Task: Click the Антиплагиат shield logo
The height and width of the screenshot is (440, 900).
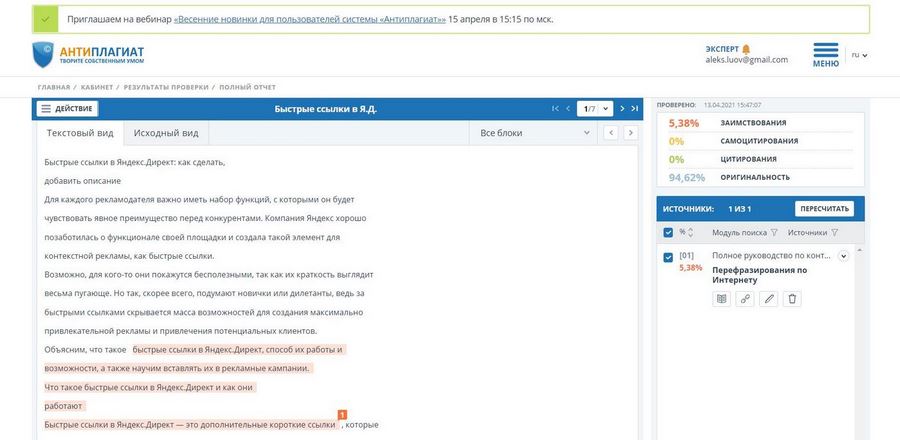Action: 42,54
